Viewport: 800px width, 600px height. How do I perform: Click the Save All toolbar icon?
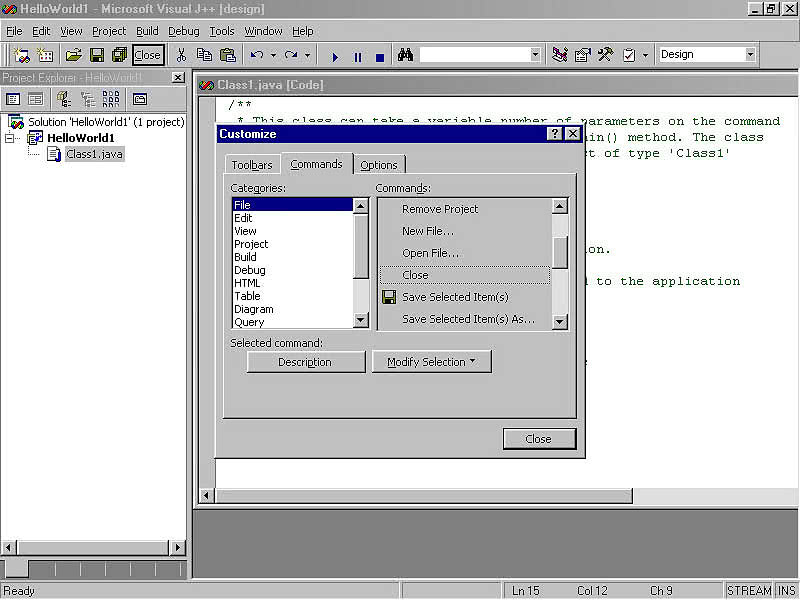click(119, 55)
